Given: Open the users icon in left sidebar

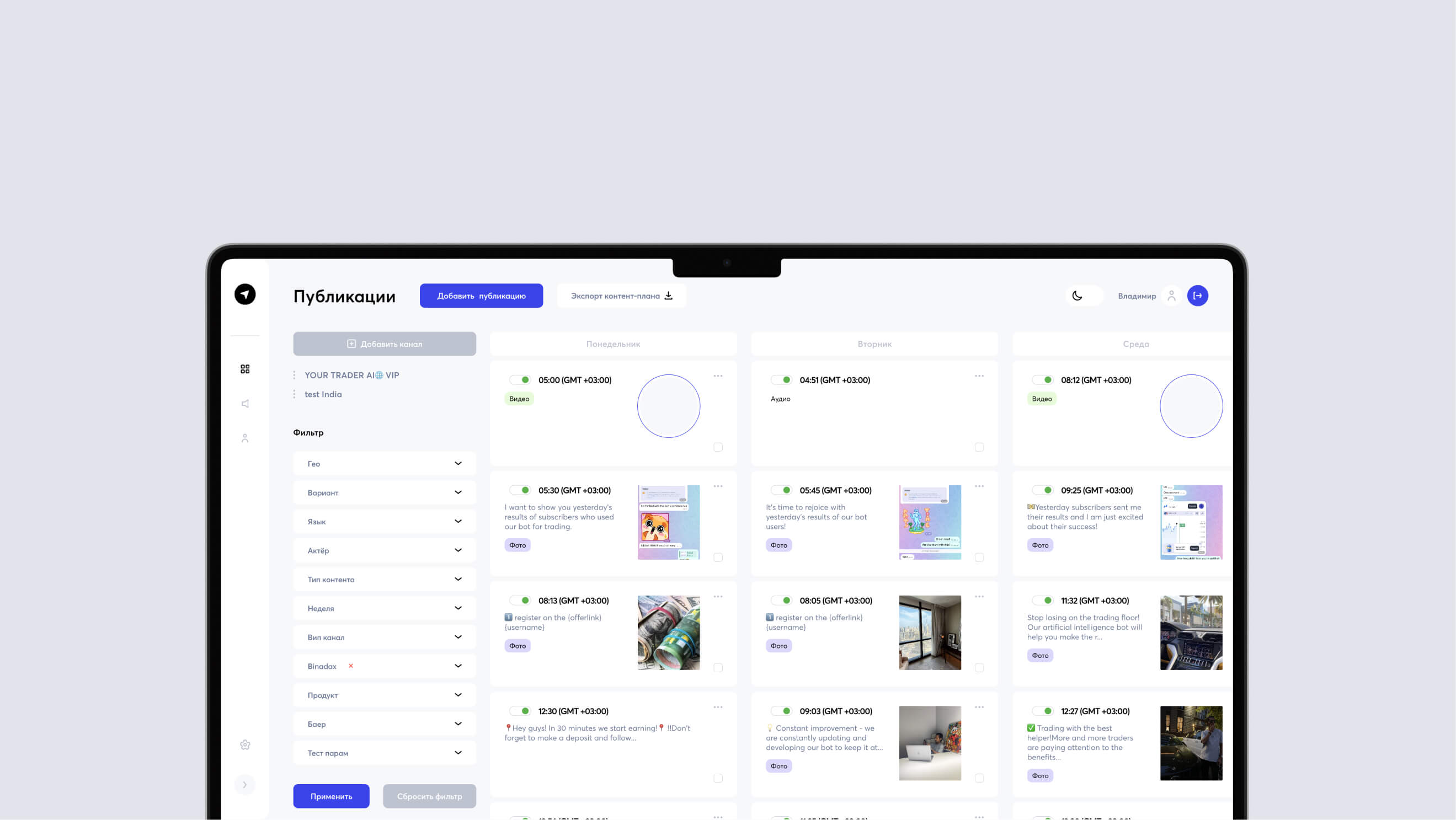Looking at the screenshot, I should pyautogui.click(x=245, y=438).
